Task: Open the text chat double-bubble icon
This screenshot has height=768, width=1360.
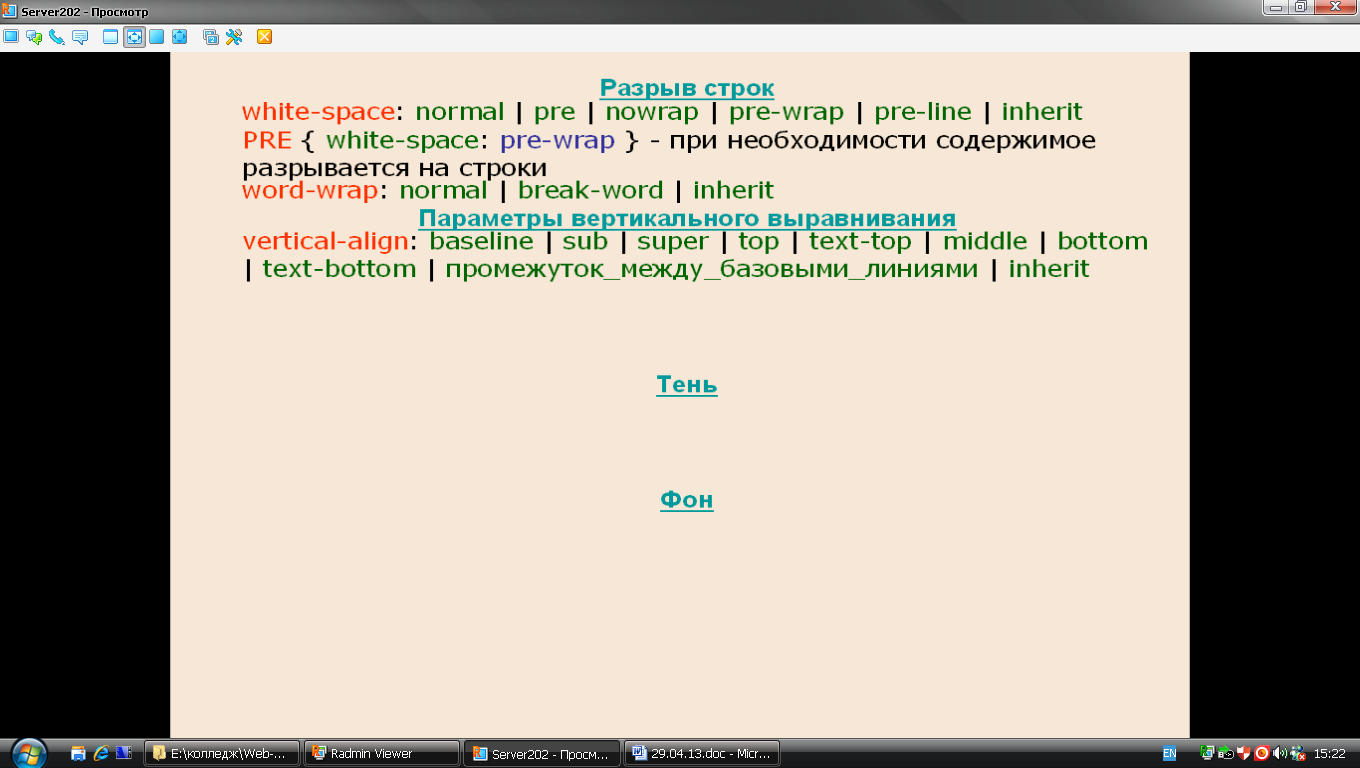Action: 34,37
